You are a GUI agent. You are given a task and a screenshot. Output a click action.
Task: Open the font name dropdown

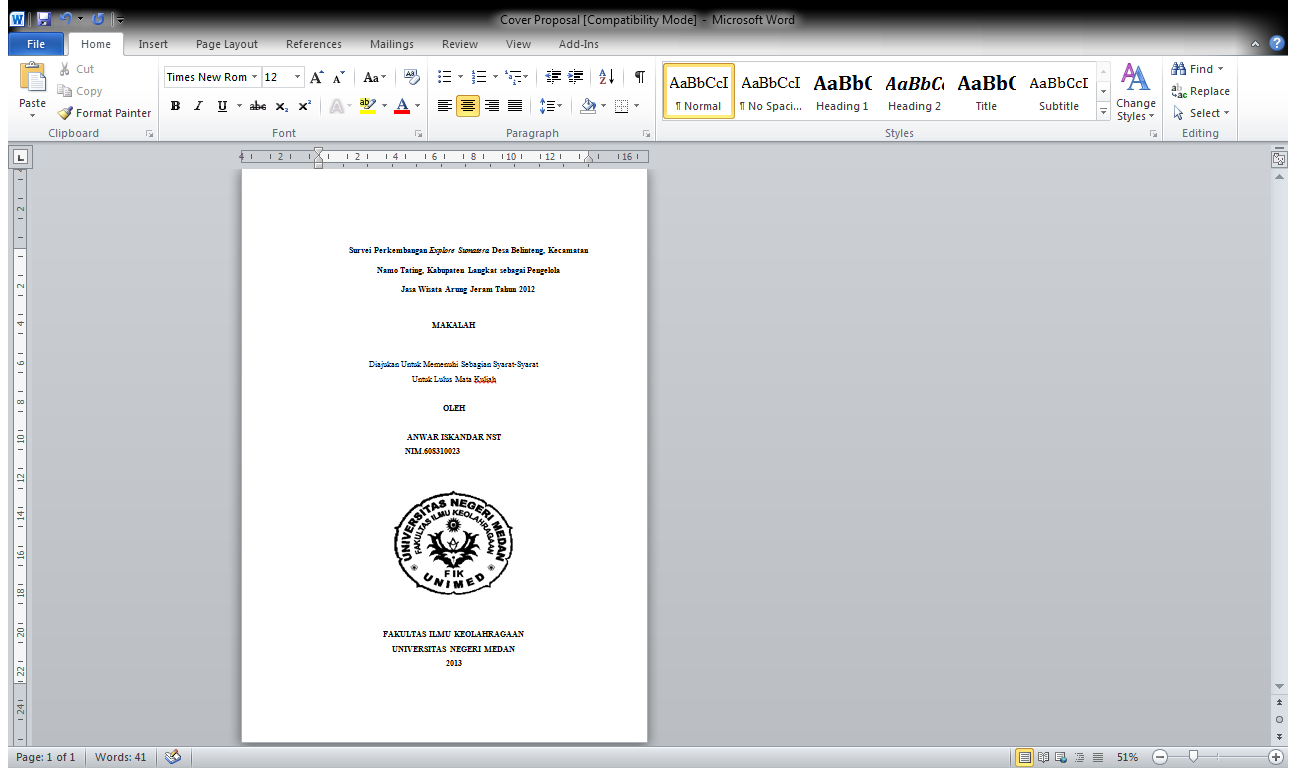[254, 77]
